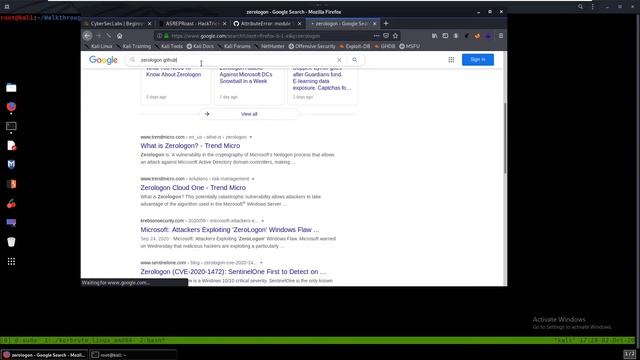Screen dimensions: 640x360
Task: Expand dropdown arrow beside first trendmicro URL
Action: pyautogui.click(x=251, y=137)
